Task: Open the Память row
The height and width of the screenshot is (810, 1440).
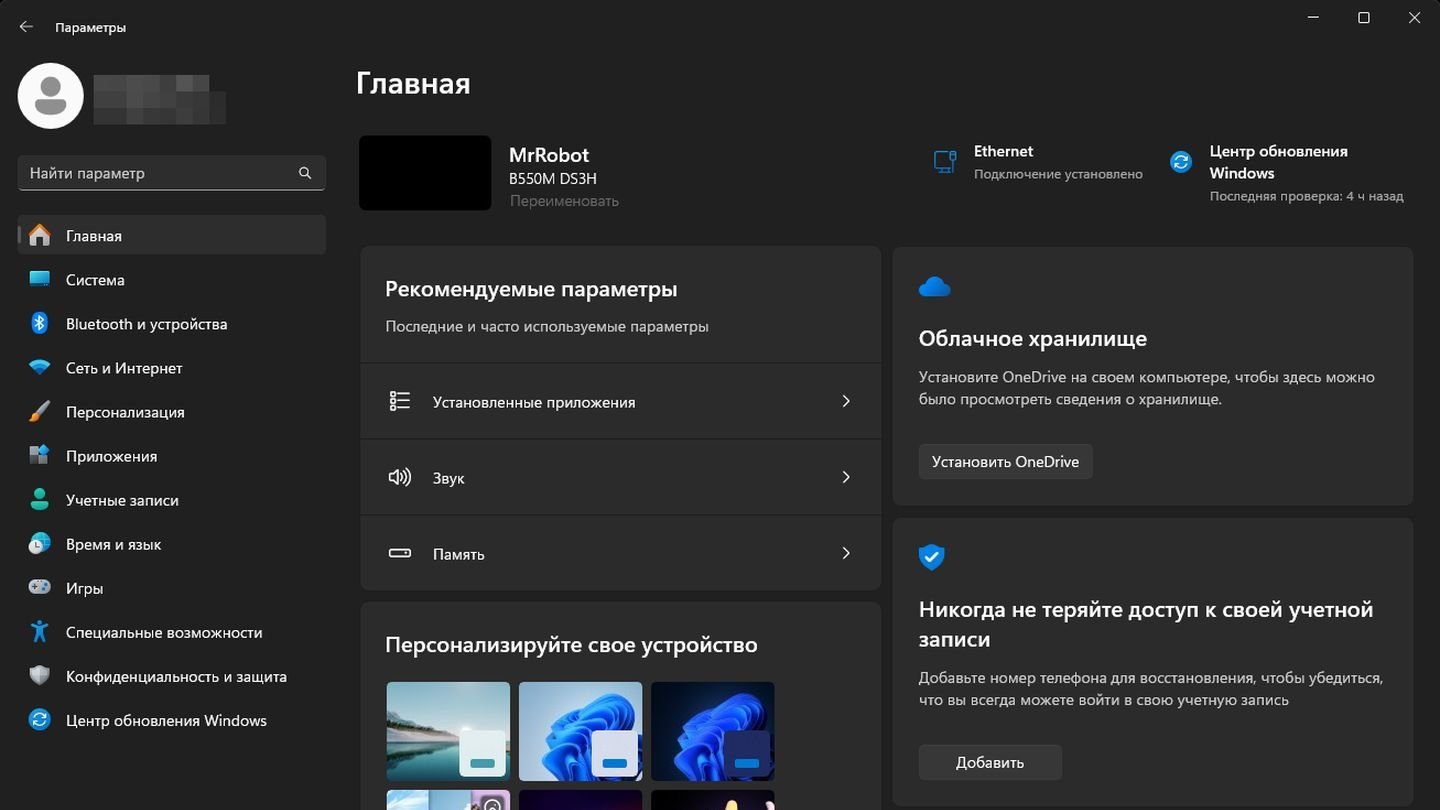Action: (620, 553)
